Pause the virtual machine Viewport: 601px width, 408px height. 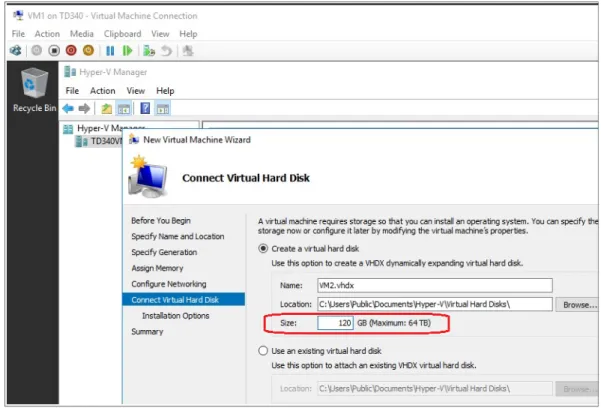(x=110, y=51)
